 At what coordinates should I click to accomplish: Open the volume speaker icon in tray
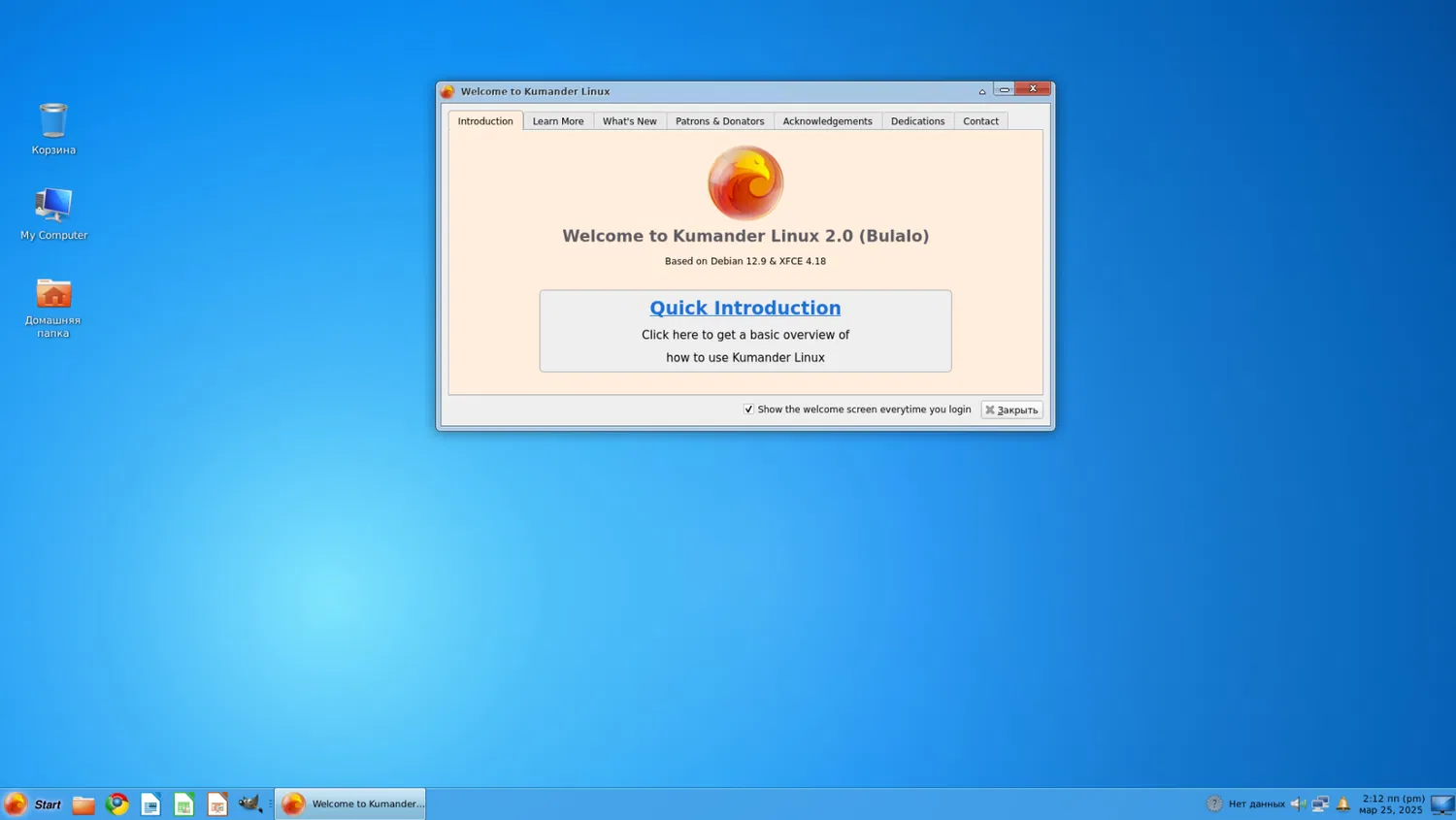click(1298, 804)
